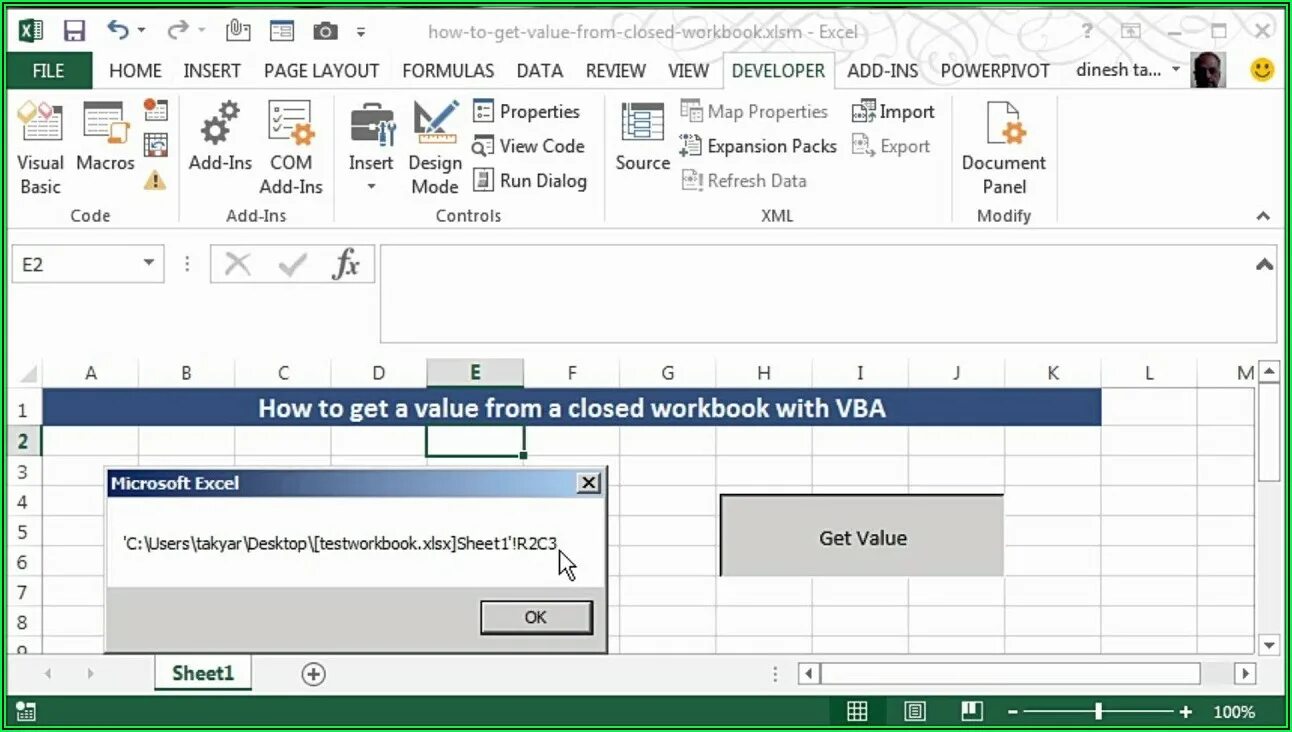Expand the formula bar
This screenshot has width=1292, height=732.
coord(1265,265)
